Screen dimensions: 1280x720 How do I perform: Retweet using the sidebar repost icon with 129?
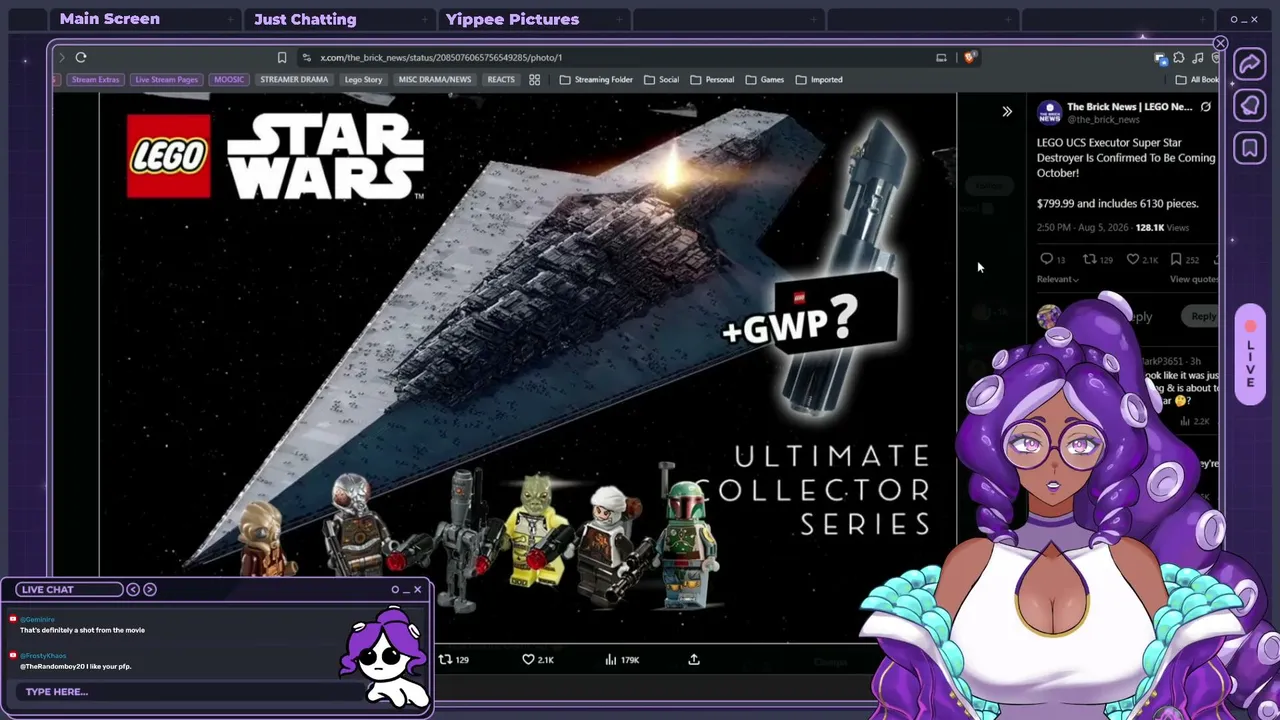(x=1090, y=259)
